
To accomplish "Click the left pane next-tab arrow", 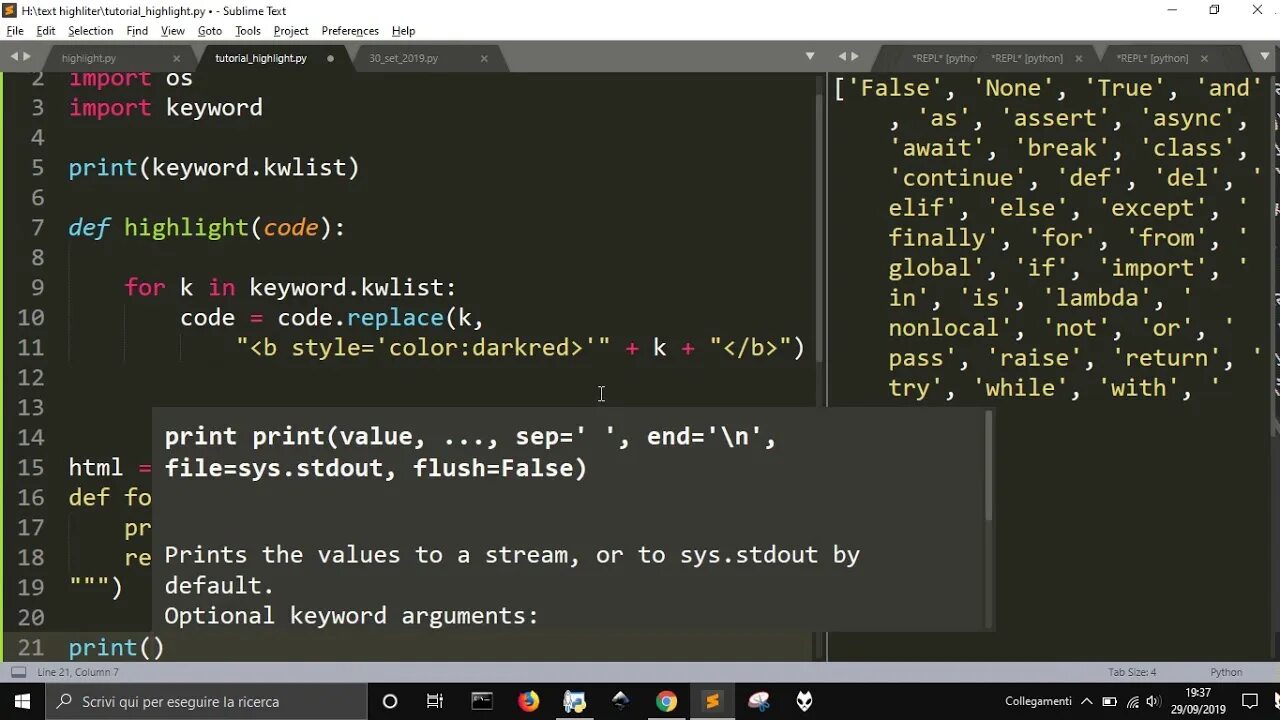I will click(x=27, y=57).
